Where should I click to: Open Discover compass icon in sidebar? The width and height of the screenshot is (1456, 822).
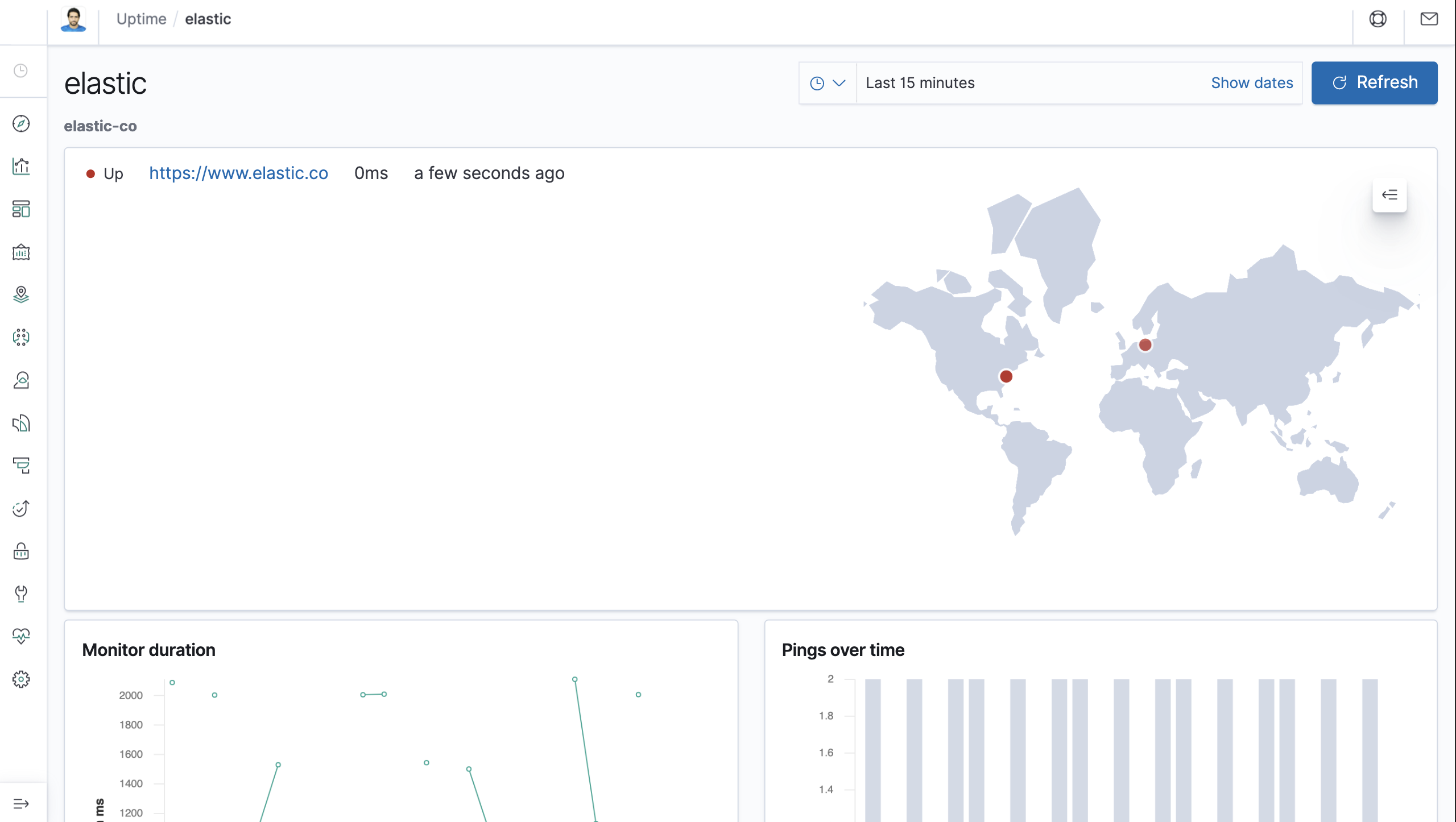click(21, 123)
